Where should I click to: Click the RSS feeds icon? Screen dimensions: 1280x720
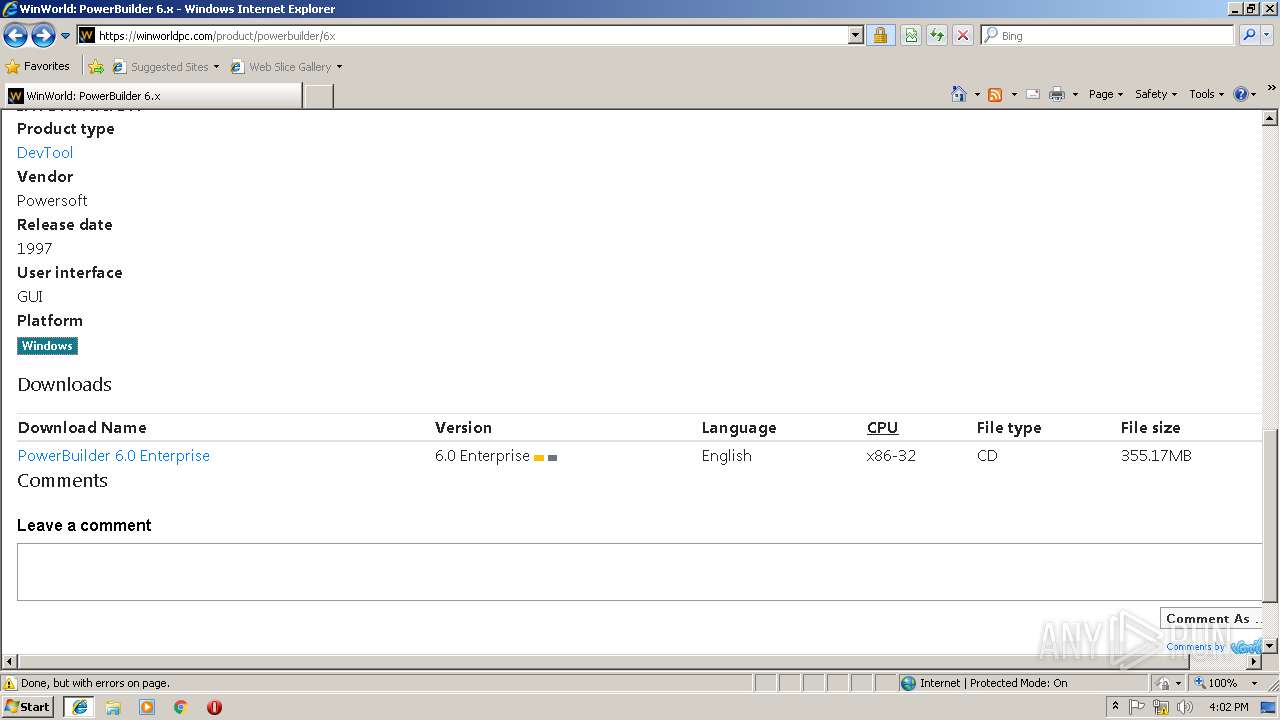995,94
